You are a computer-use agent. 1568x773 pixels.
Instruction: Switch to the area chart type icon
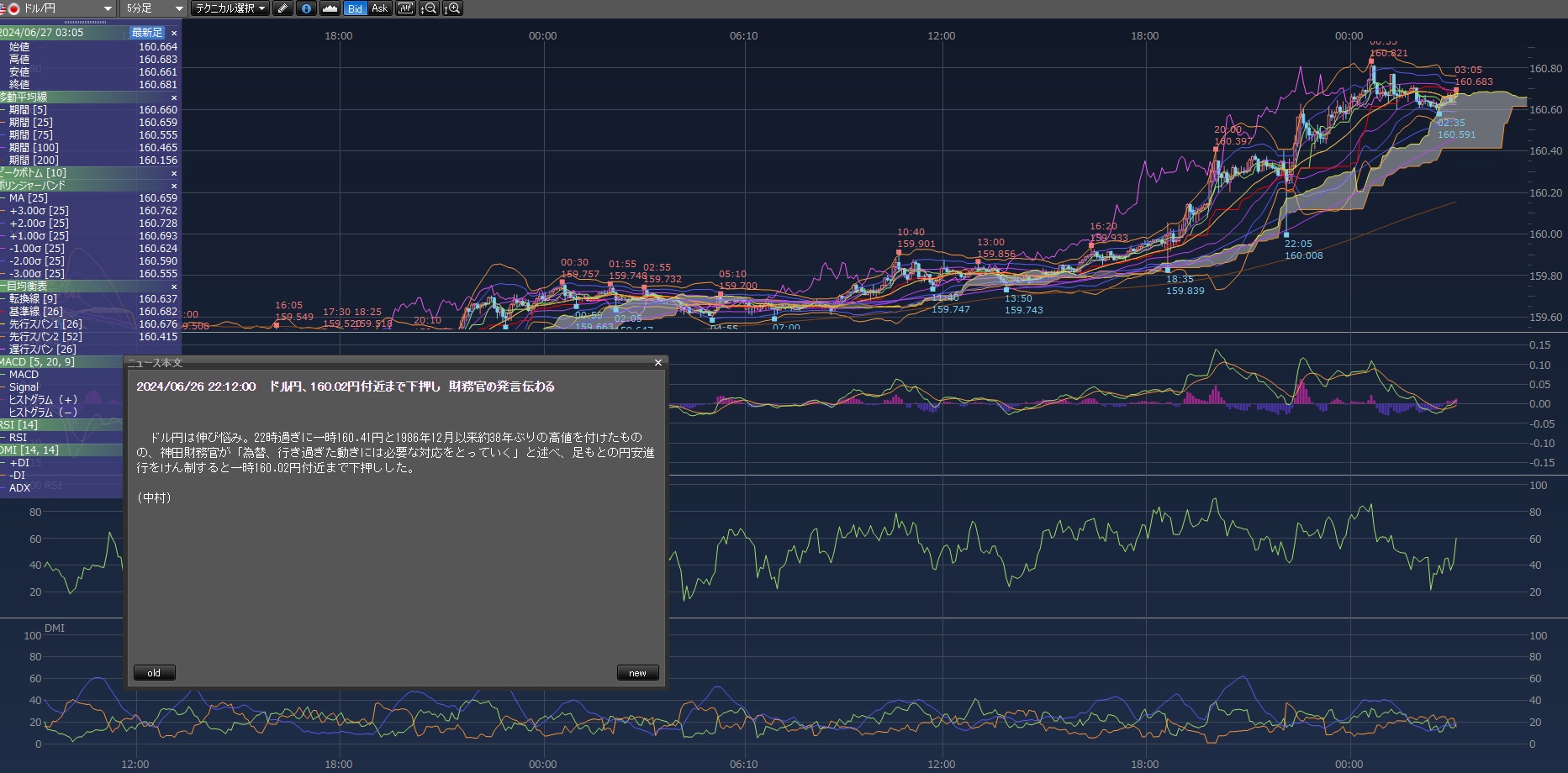pos(330,8)
